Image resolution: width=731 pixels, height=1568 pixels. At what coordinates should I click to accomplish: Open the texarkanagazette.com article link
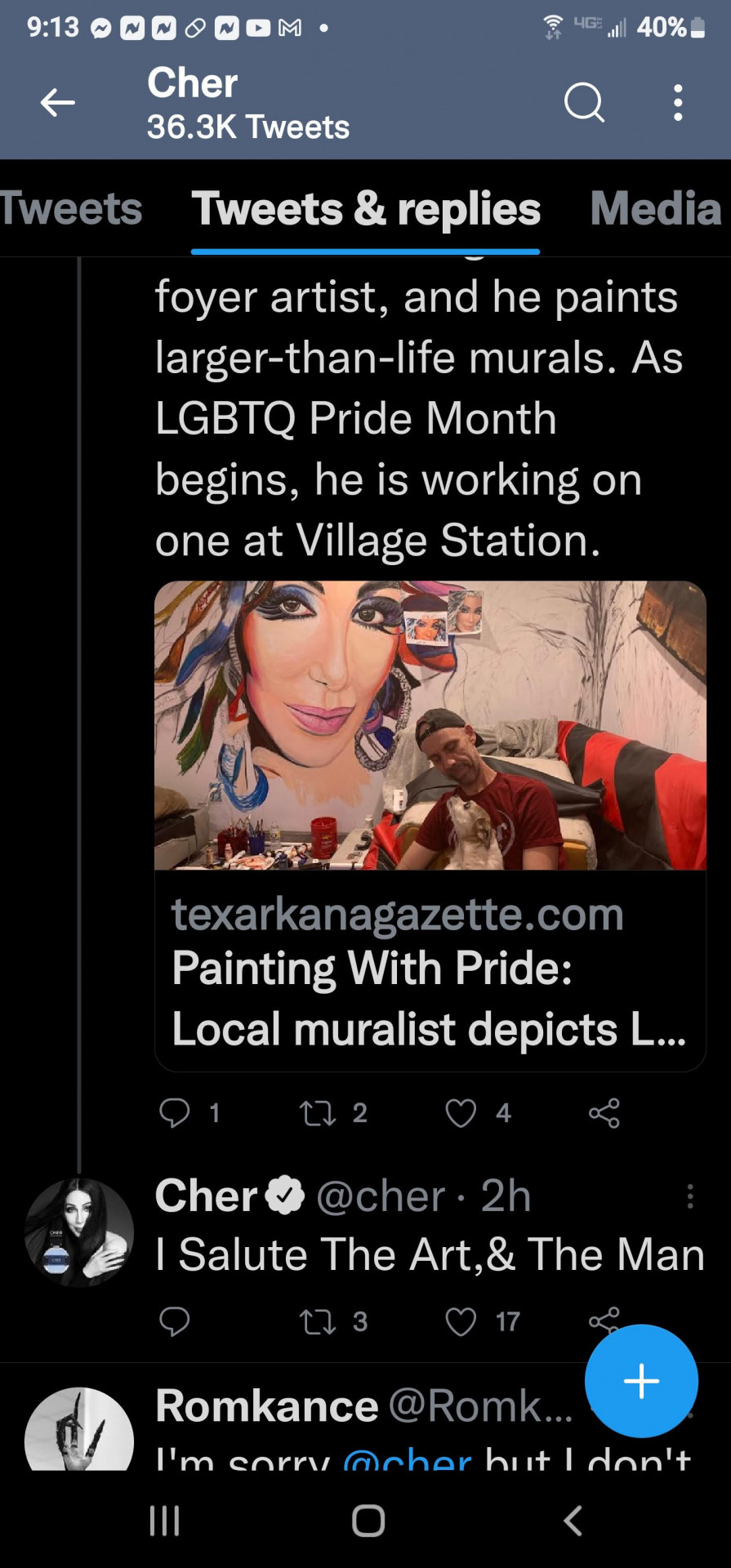pyautogui.click(x=429, y=971)
